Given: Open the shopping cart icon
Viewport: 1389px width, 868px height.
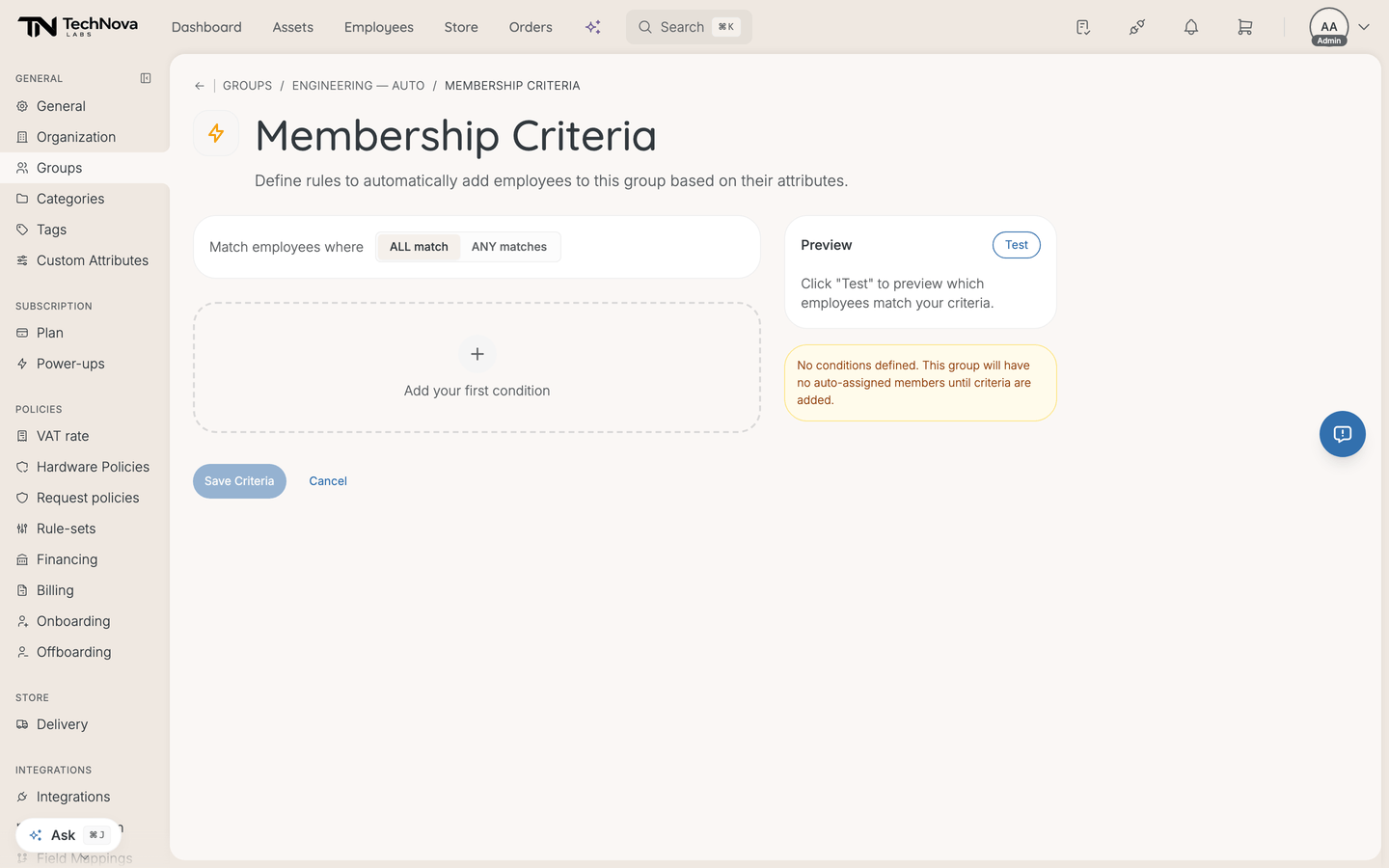Looking at the screenshot, I should point(1245,27).
